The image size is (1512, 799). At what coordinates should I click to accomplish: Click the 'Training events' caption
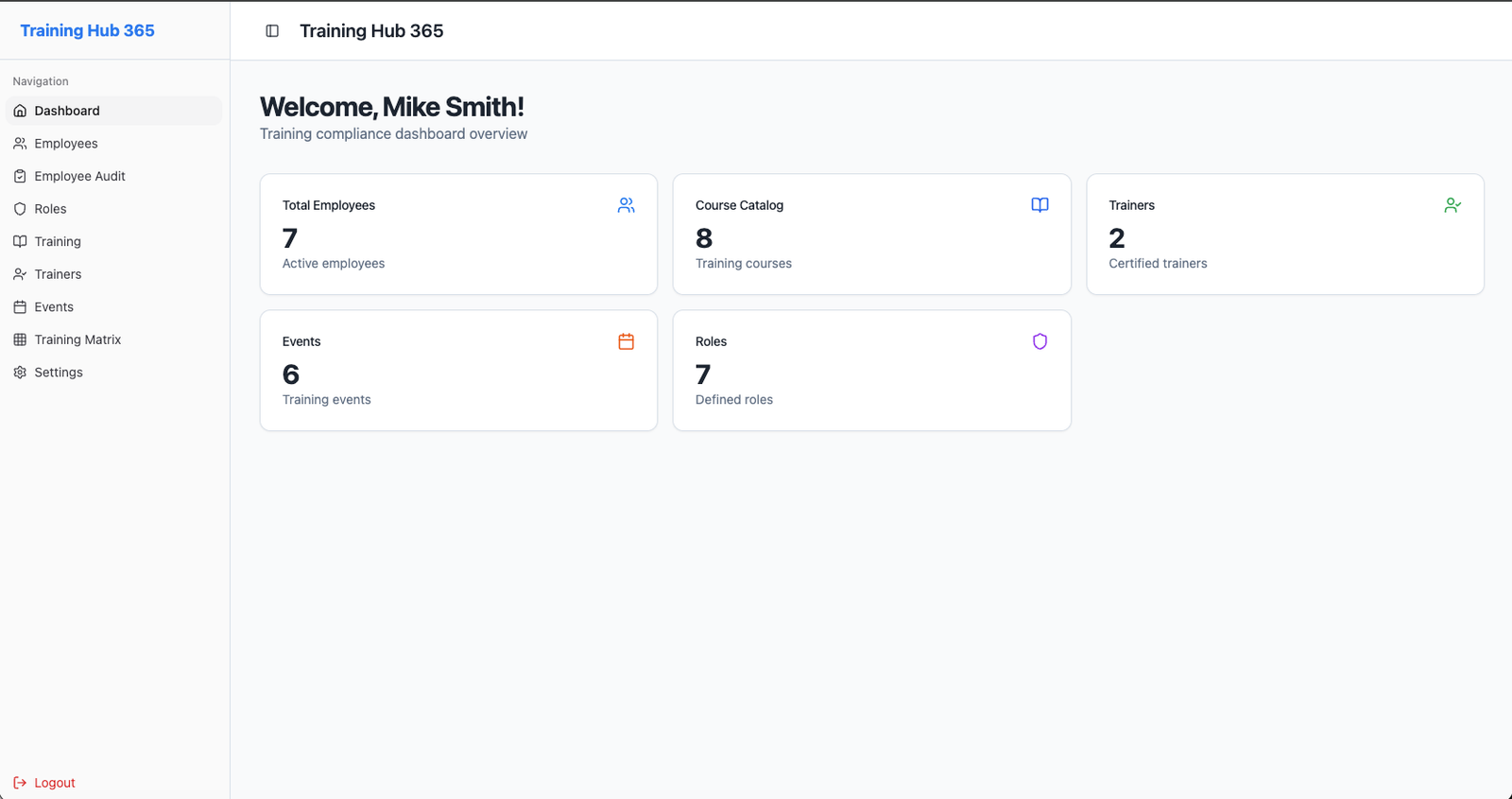(x=326, y=400)
